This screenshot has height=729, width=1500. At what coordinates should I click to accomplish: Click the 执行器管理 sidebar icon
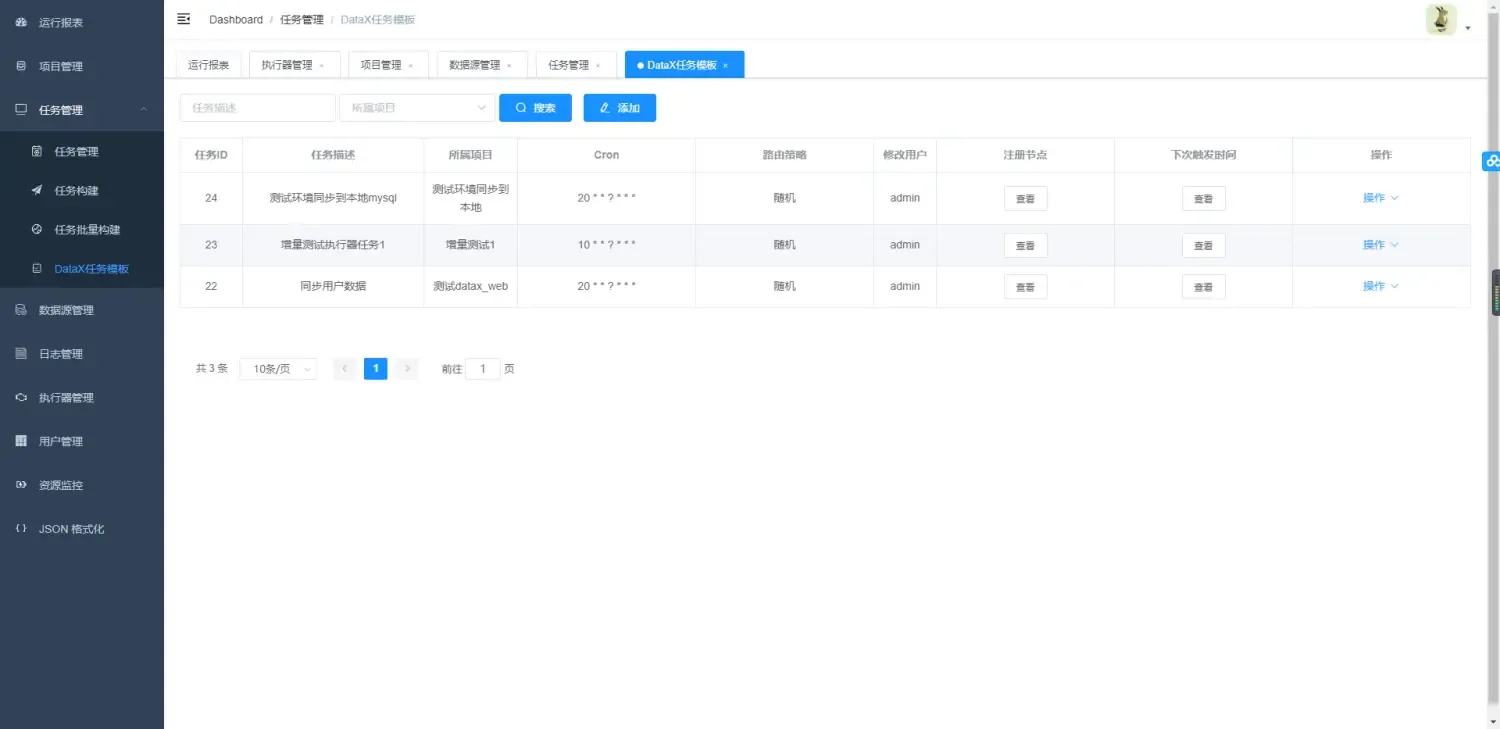(x=22, y=397)
